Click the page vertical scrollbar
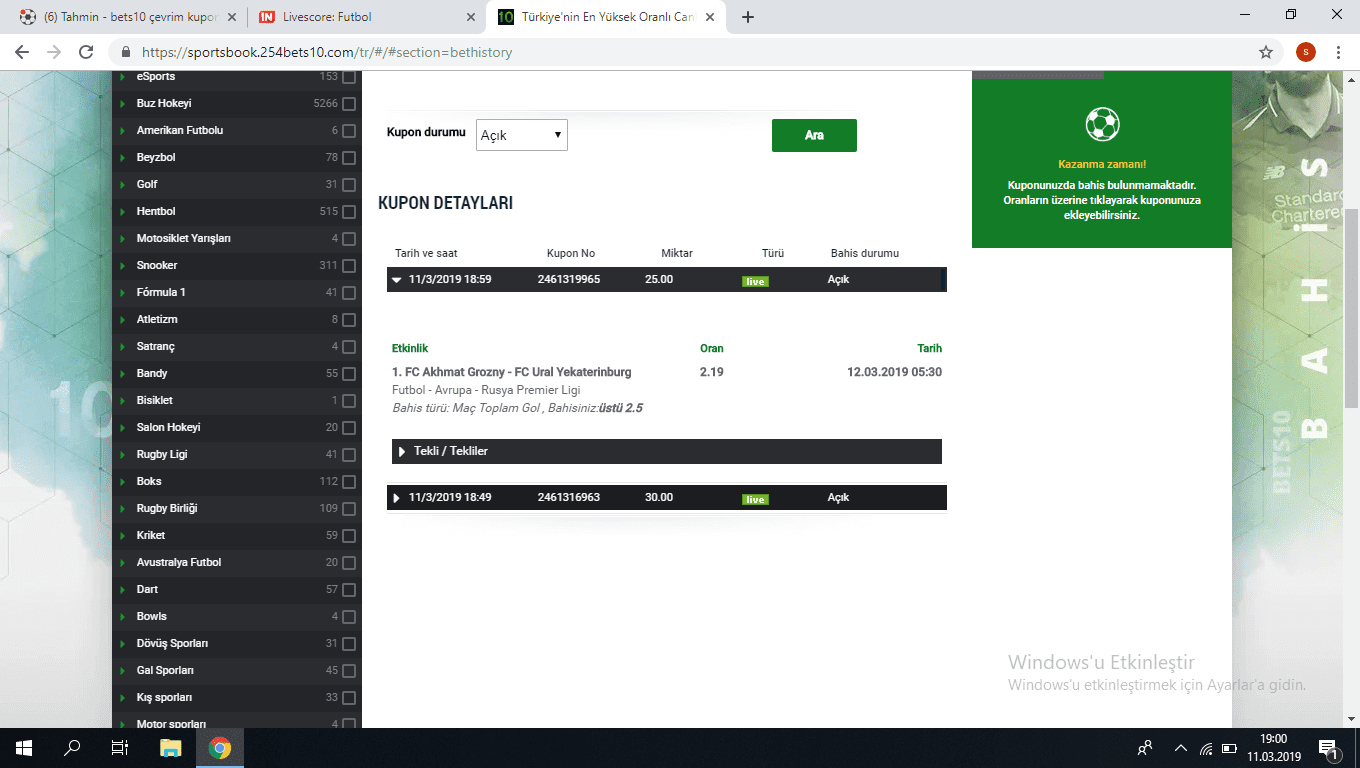The height and width of the screenshot is (768, 1360). coord(1352,308)
